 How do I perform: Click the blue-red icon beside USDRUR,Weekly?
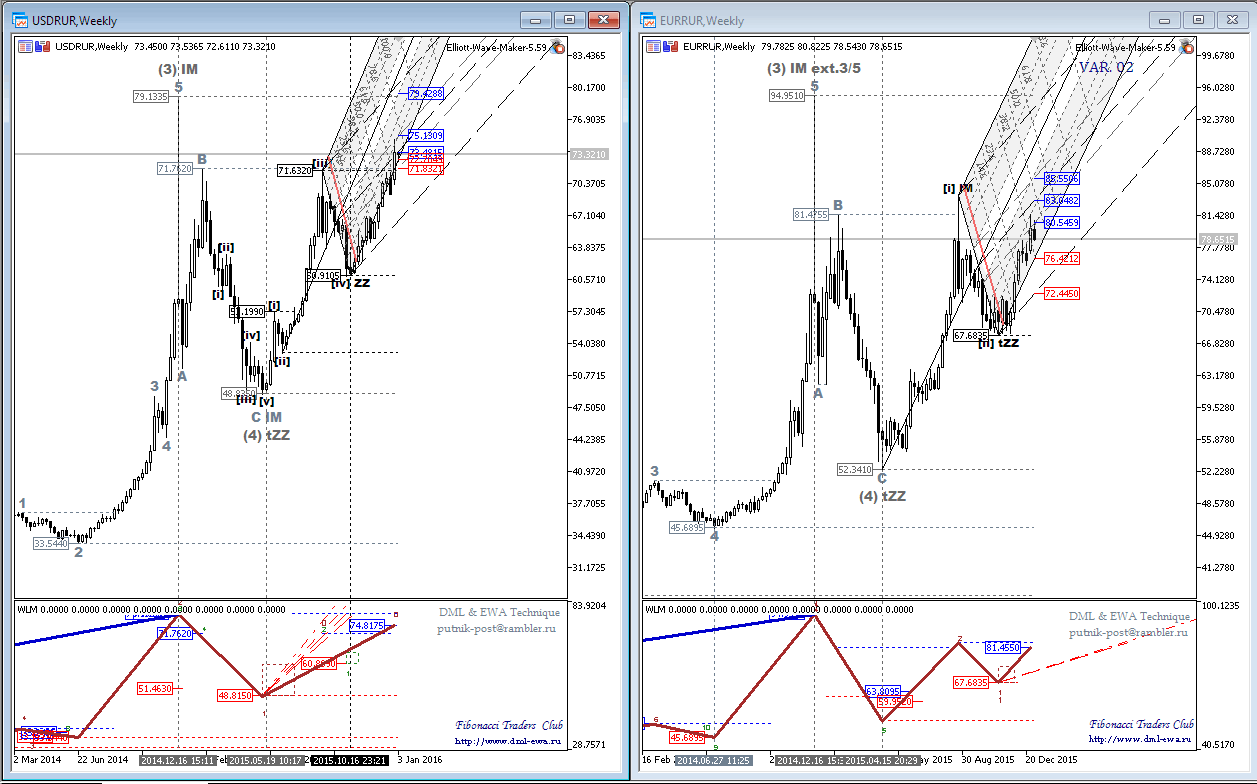point(43,46)
